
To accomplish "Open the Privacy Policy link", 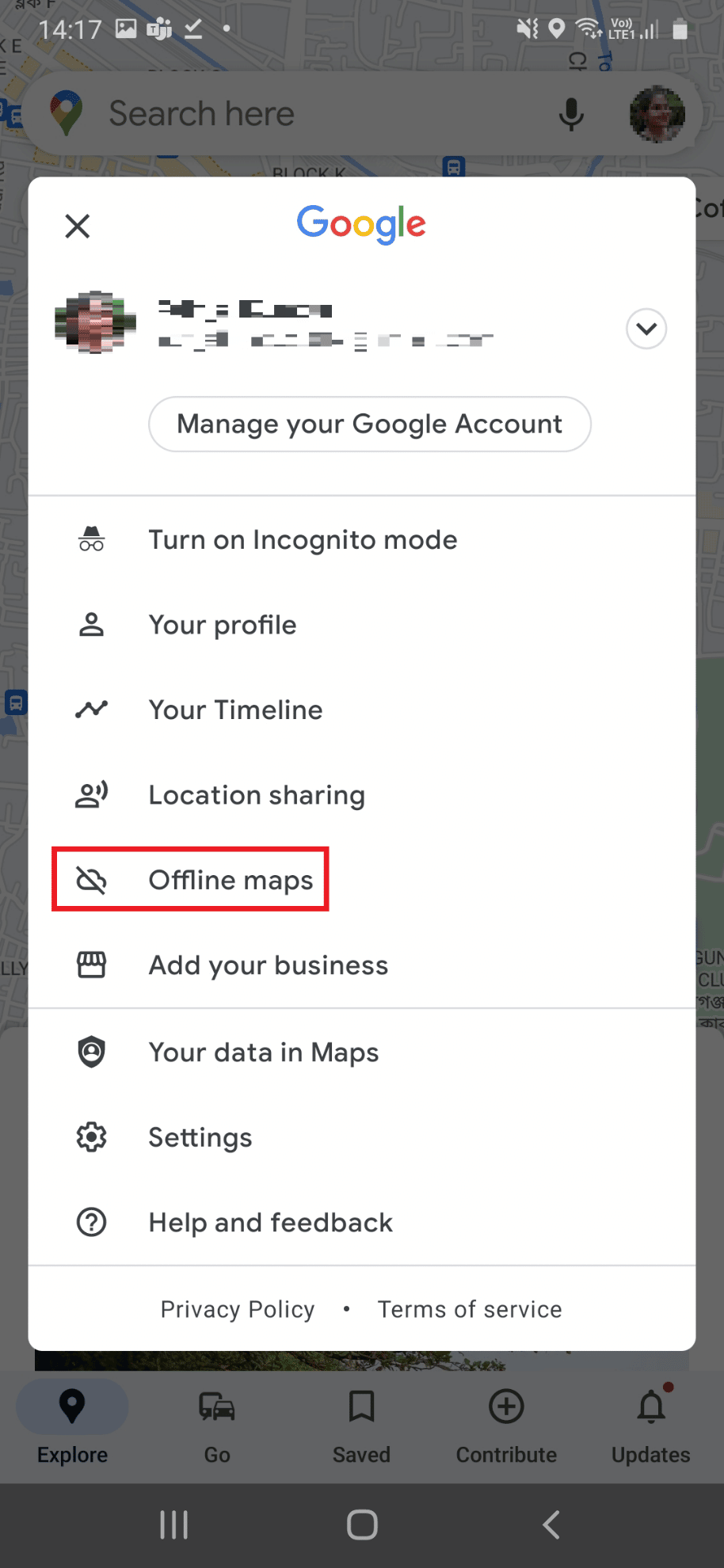I will (x=238, y=1309).
